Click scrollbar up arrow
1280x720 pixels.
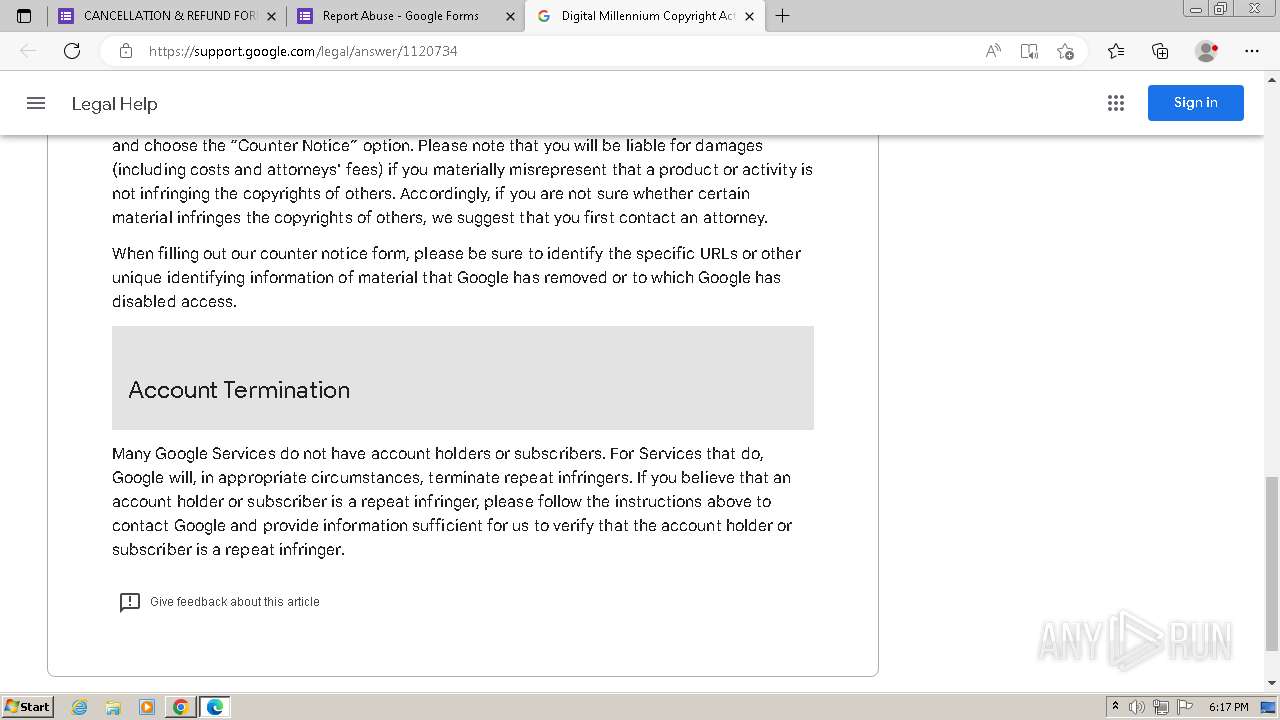pos(1272,79)
